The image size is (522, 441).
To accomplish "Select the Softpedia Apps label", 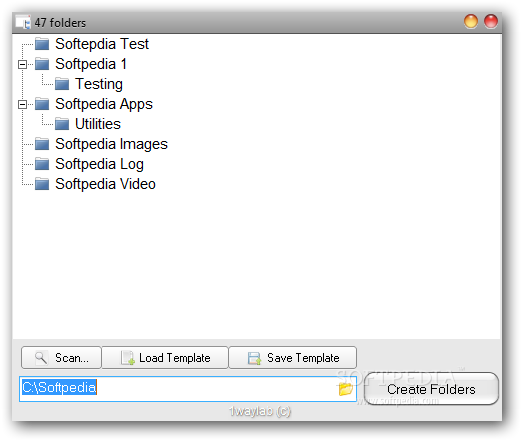I will (104, 104).
